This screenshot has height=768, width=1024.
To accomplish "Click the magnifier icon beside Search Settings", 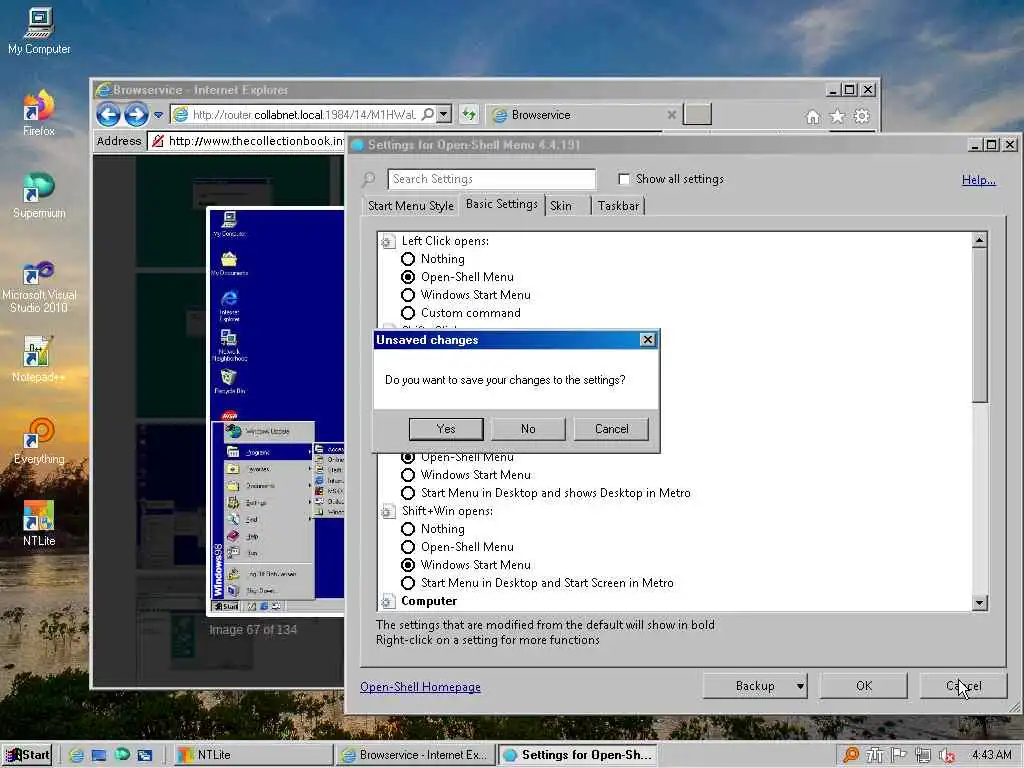I will pos(369,179).
